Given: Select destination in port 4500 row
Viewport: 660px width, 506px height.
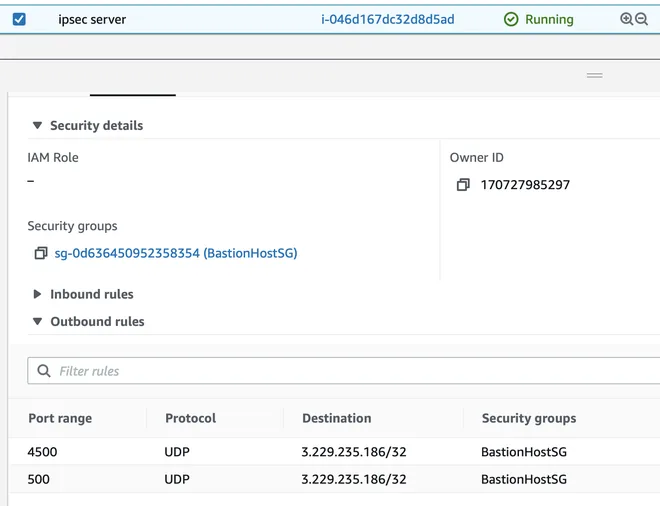Looking at the screenshot, I should [x=354, y=452].
